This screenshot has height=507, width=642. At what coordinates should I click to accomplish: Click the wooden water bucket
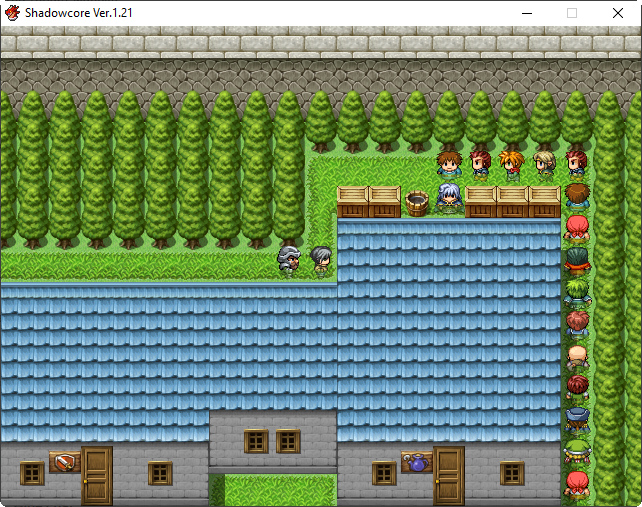coord(417,203)
